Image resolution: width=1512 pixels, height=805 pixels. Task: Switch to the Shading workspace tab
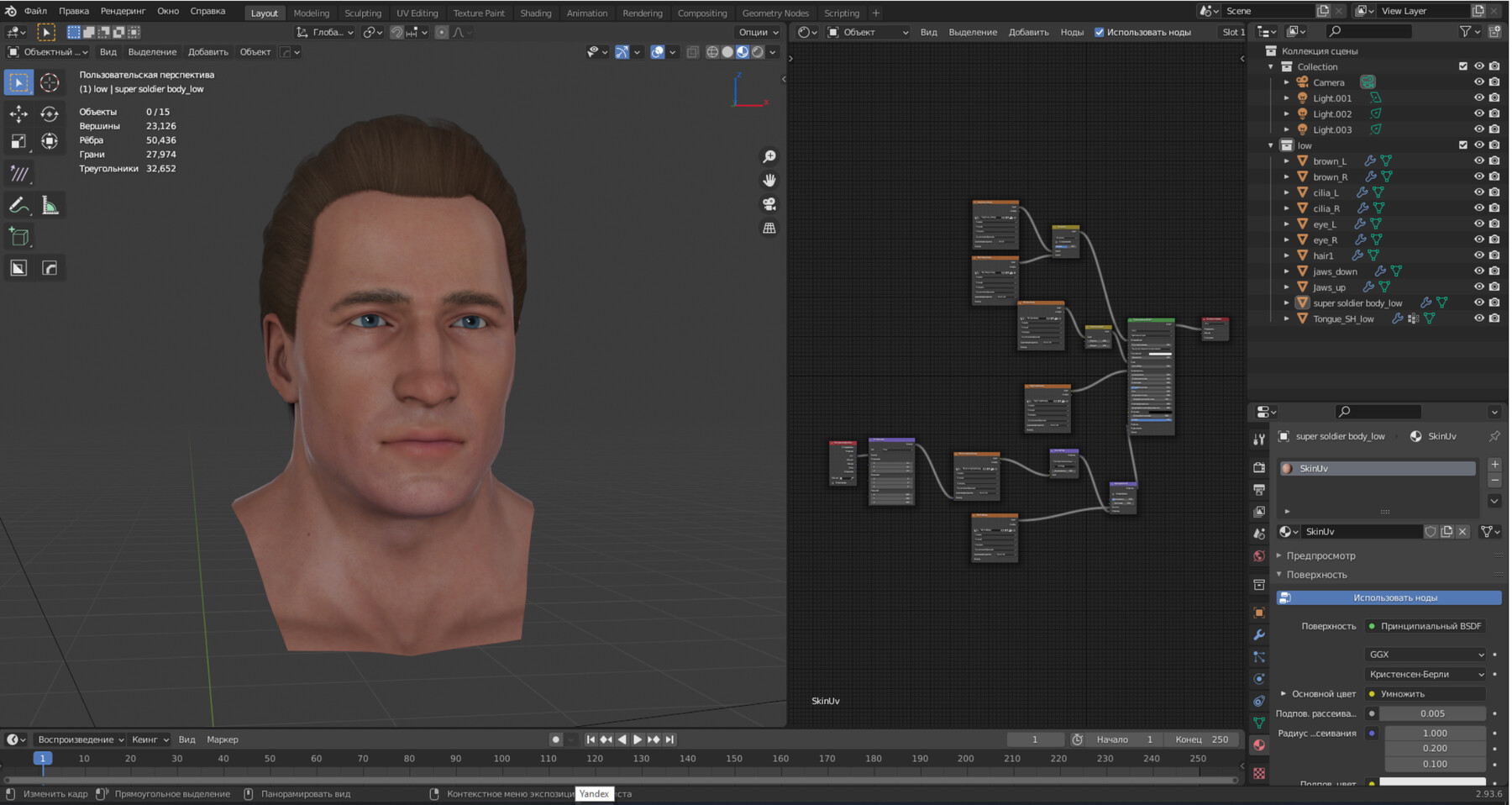click(x=536, y=13)
